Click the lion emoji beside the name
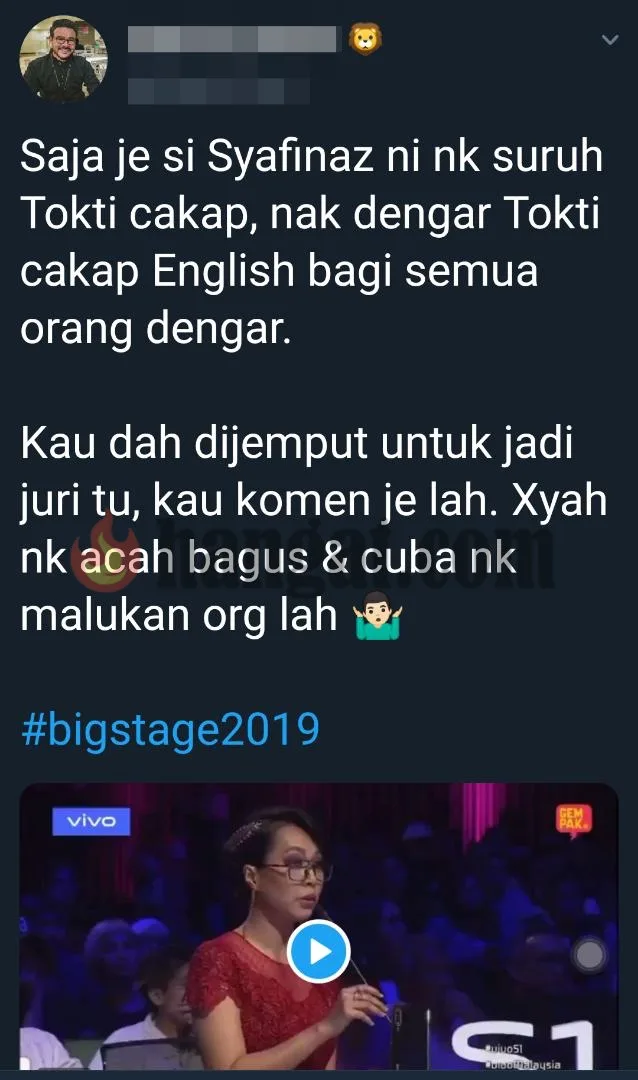The width and height of the screenshot is (638, 1080). [x=366, y=39]
